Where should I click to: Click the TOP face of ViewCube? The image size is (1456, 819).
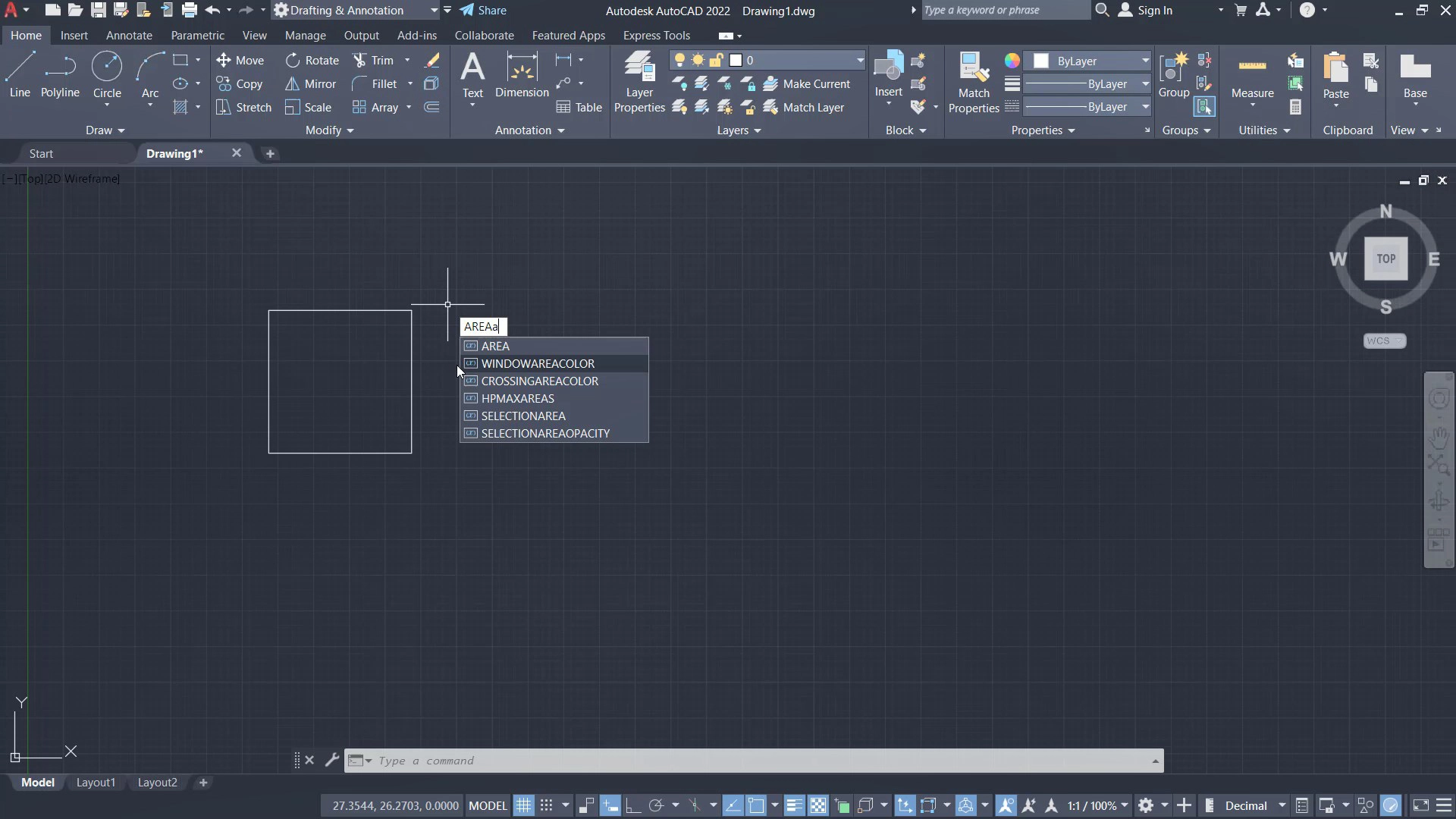pos(1385,259)
